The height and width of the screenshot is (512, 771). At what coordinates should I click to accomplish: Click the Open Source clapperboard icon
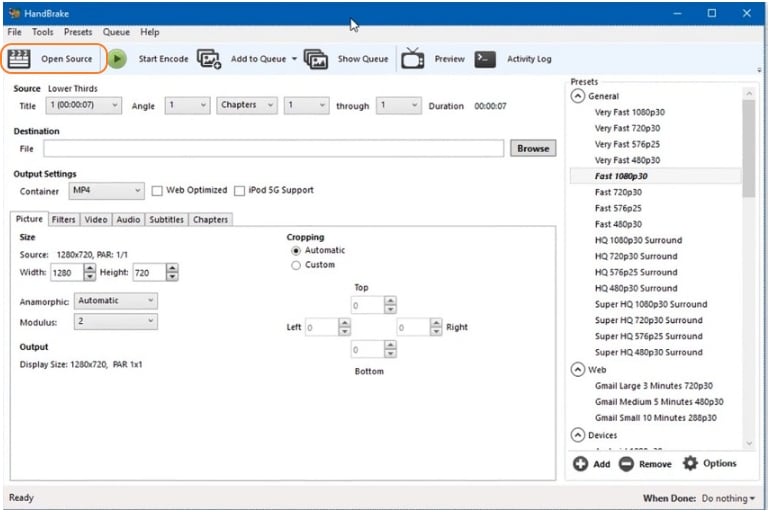pyautogui.click(x=19, y=59)
